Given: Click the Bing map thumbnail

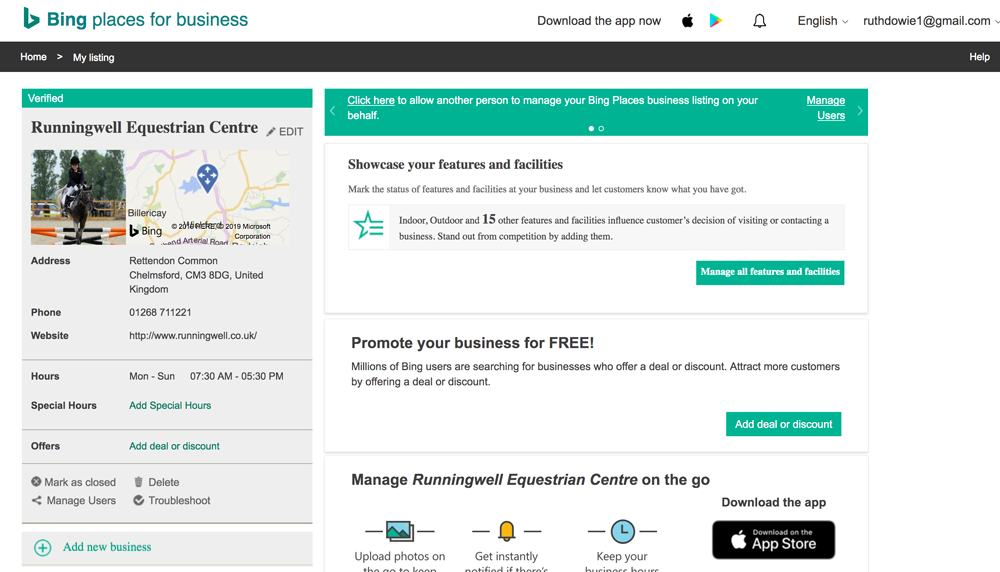Looking at the screenshot, I should coord(207,197).
